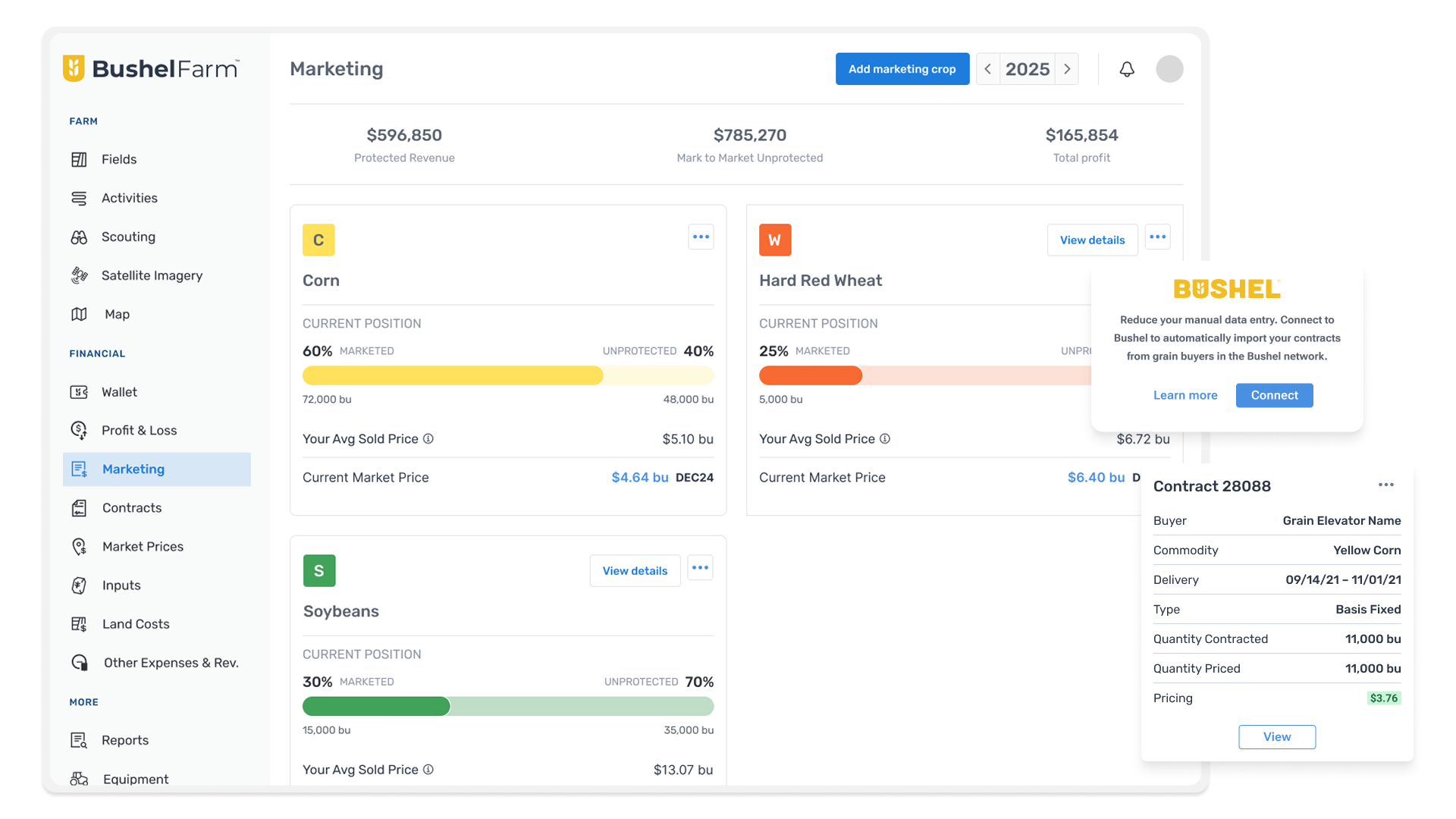
Task: Click the Profit & Loss icon
Action: [79, 431]
